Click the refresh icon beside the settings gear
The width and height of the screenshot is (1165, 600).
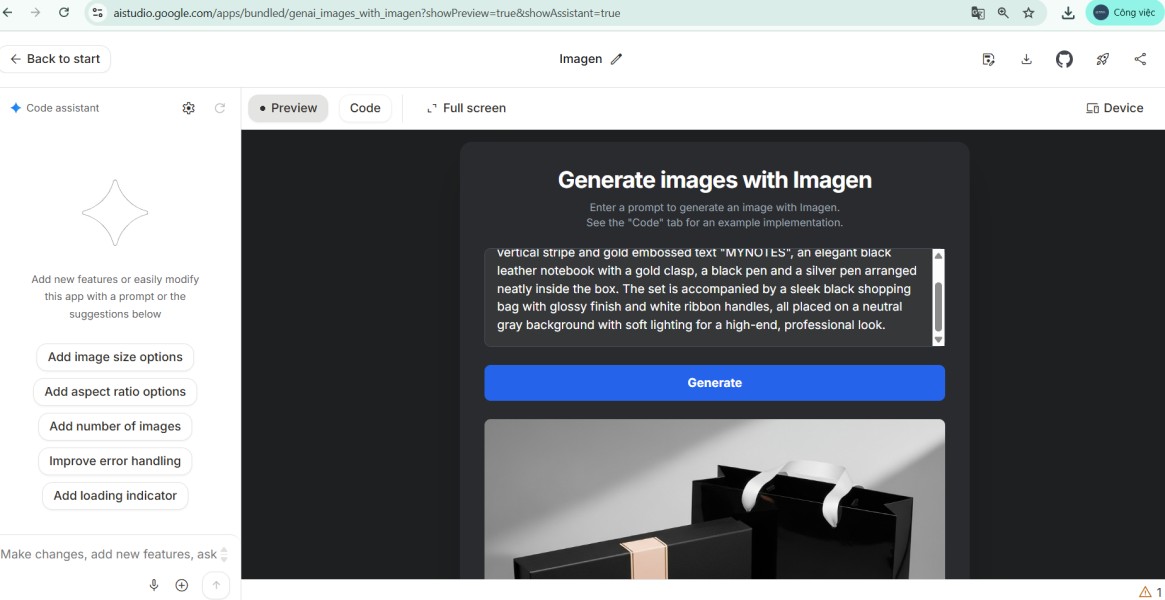coord(219,107)
